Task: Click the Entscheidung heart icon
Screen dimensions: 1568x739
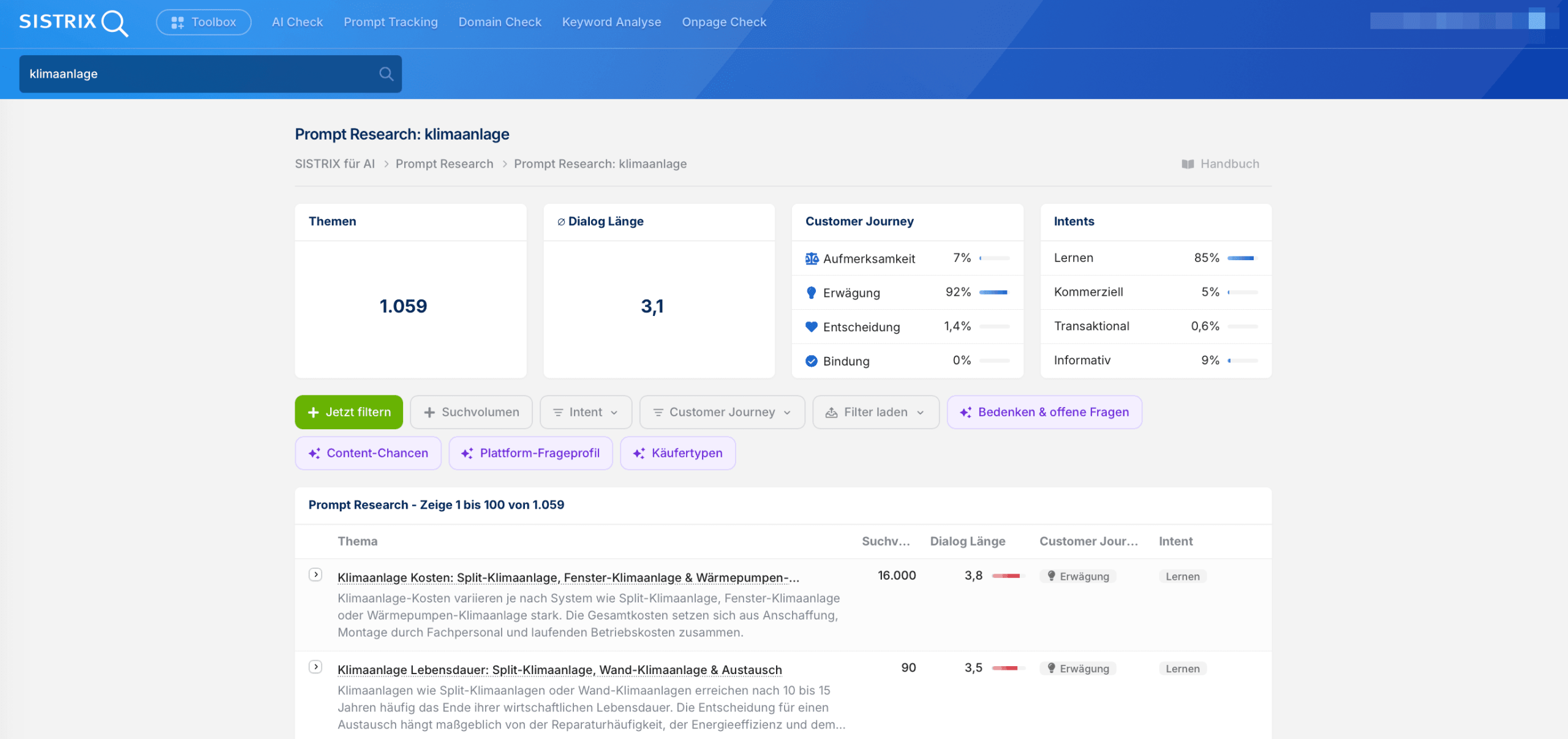Action: pos(812,327)
